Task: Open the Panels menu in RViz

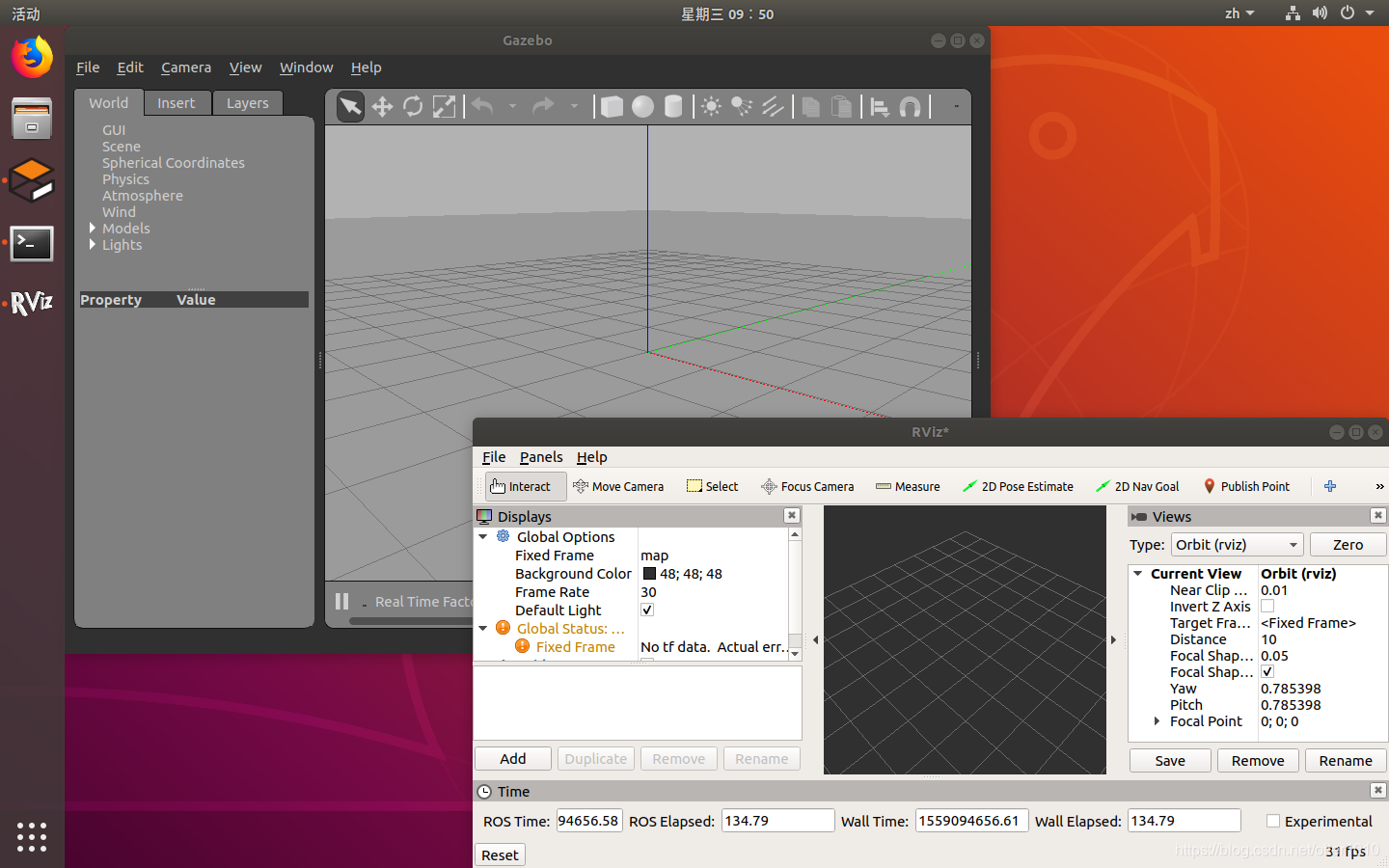Action: (541, 457)
